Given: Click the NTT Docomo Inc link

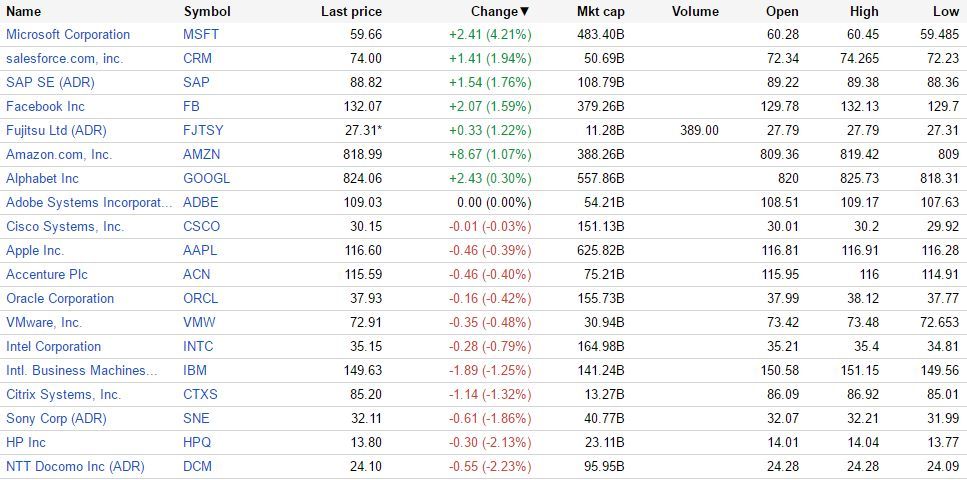Looking at the screenshot, I should coord(75,466).
